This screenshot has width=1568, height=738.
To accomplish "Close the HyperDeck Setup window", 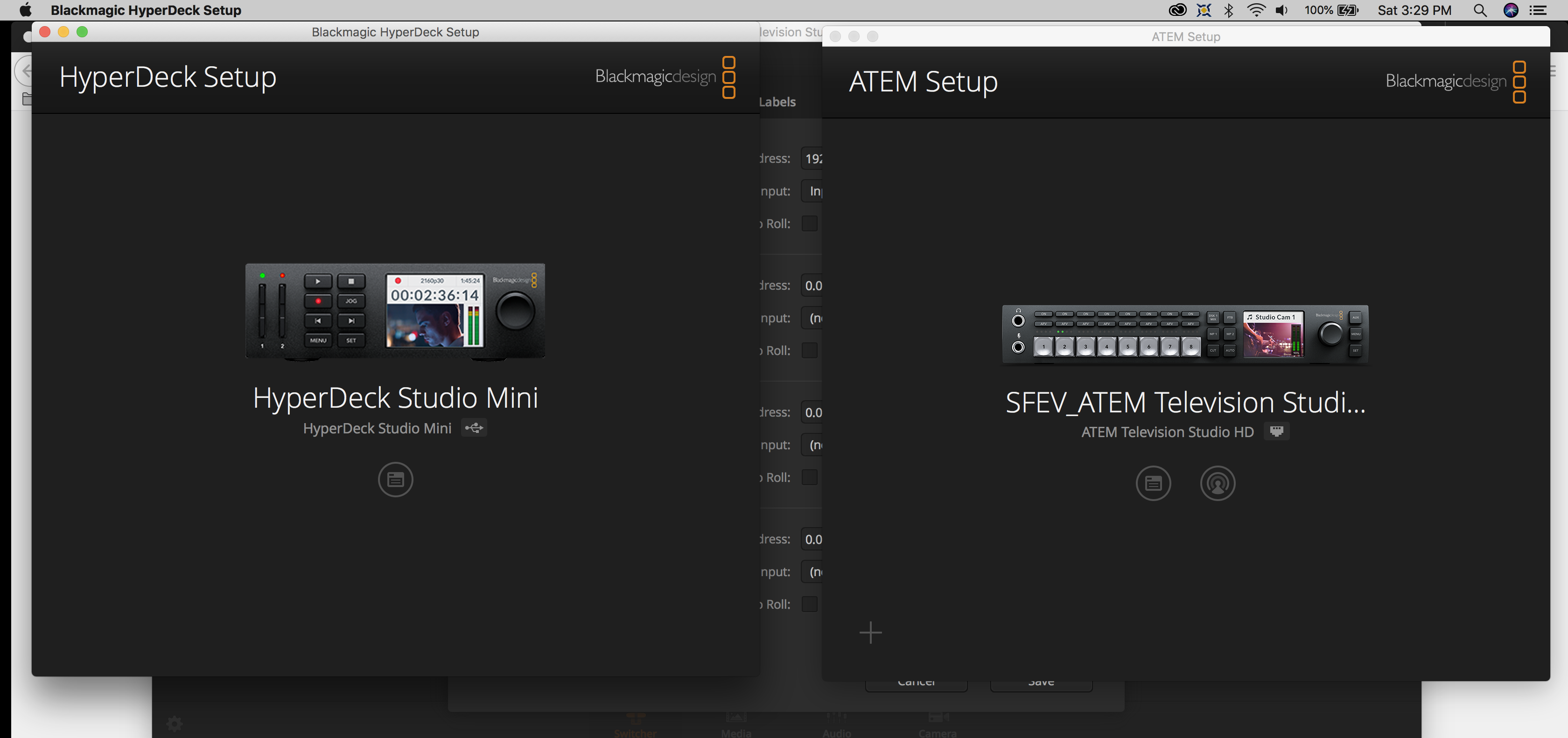I will tap(44, 32).
